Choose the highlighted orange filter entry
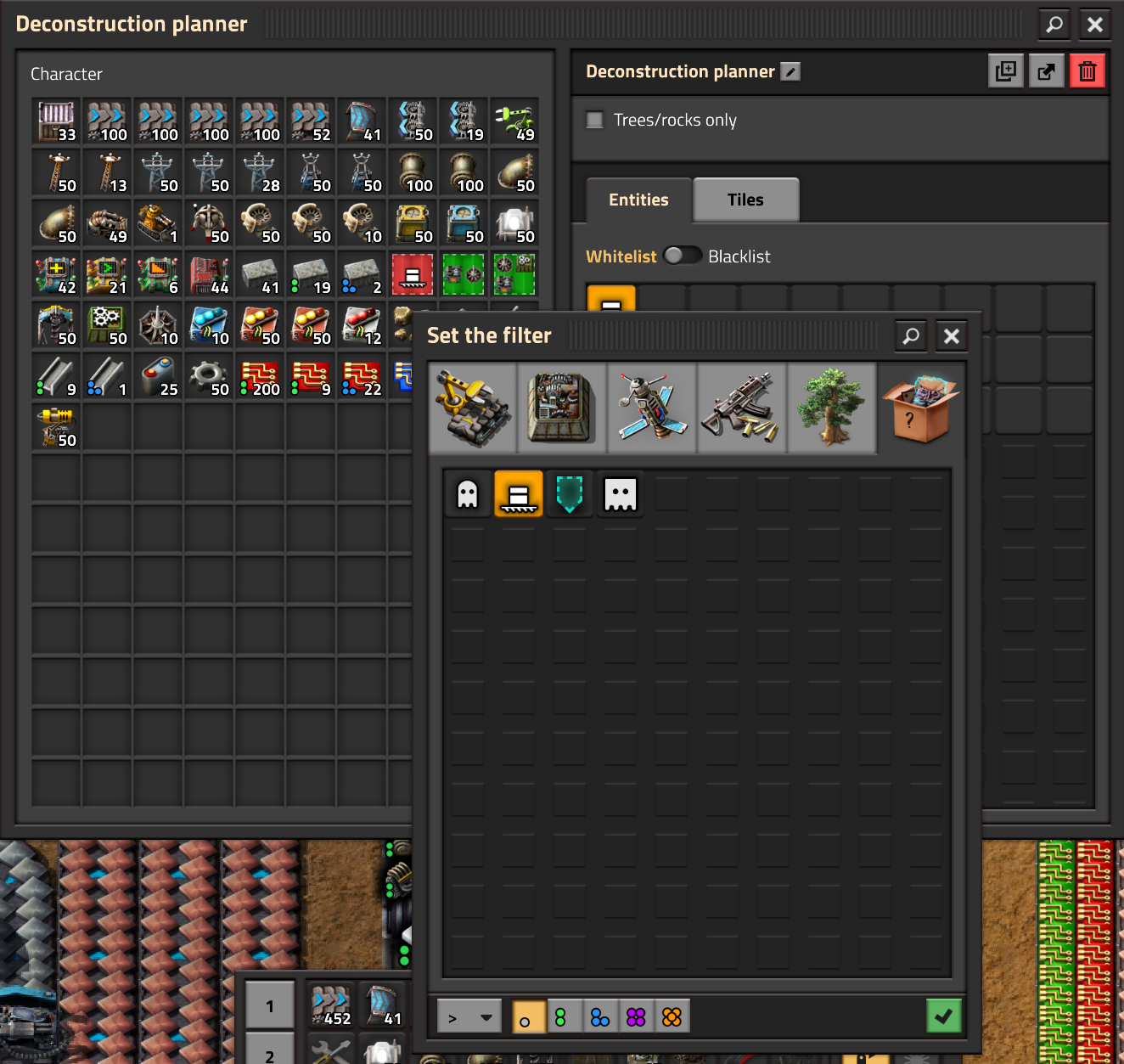Viewport: 1124px width, 1064px height. (x=519, y=494)
